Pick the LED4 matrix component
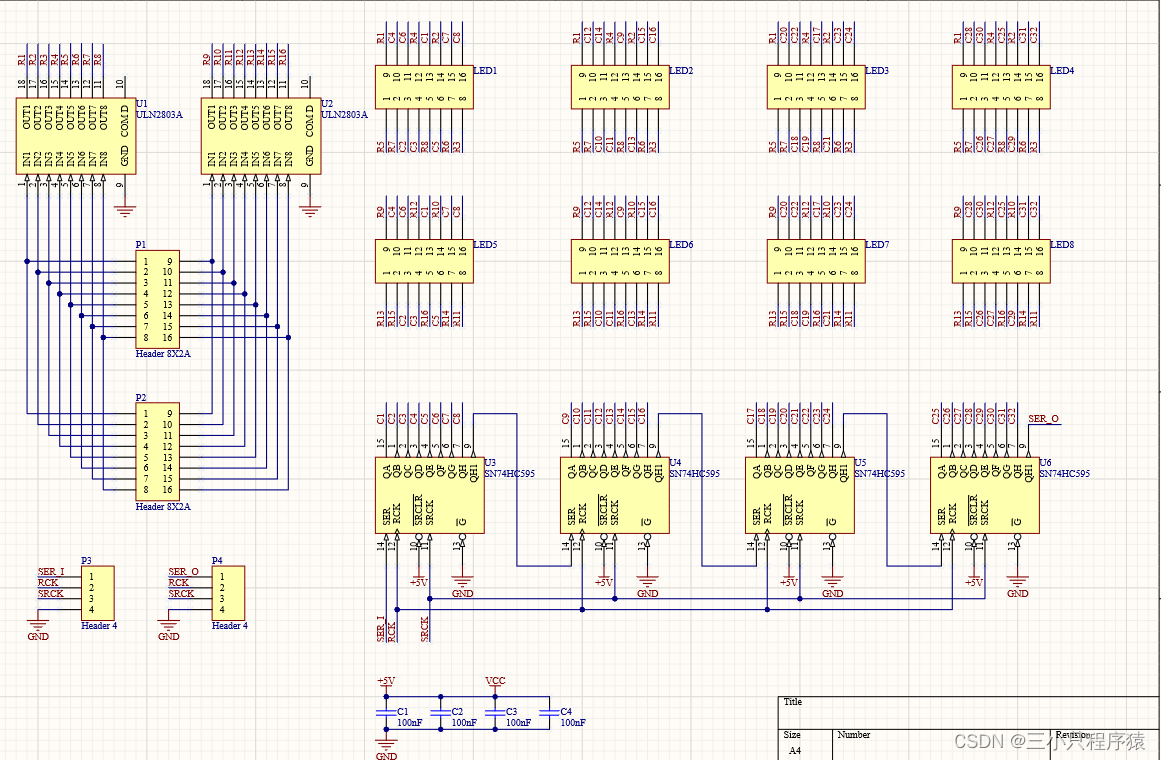The image size is (1161, 760). 1001,87
